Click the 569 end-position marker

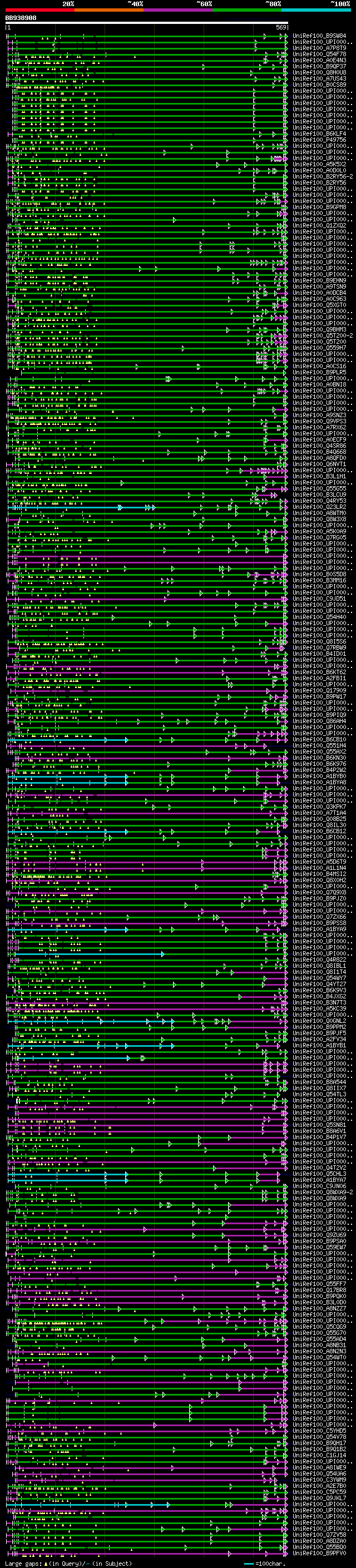pyautogui.click(x=280, y=27)
